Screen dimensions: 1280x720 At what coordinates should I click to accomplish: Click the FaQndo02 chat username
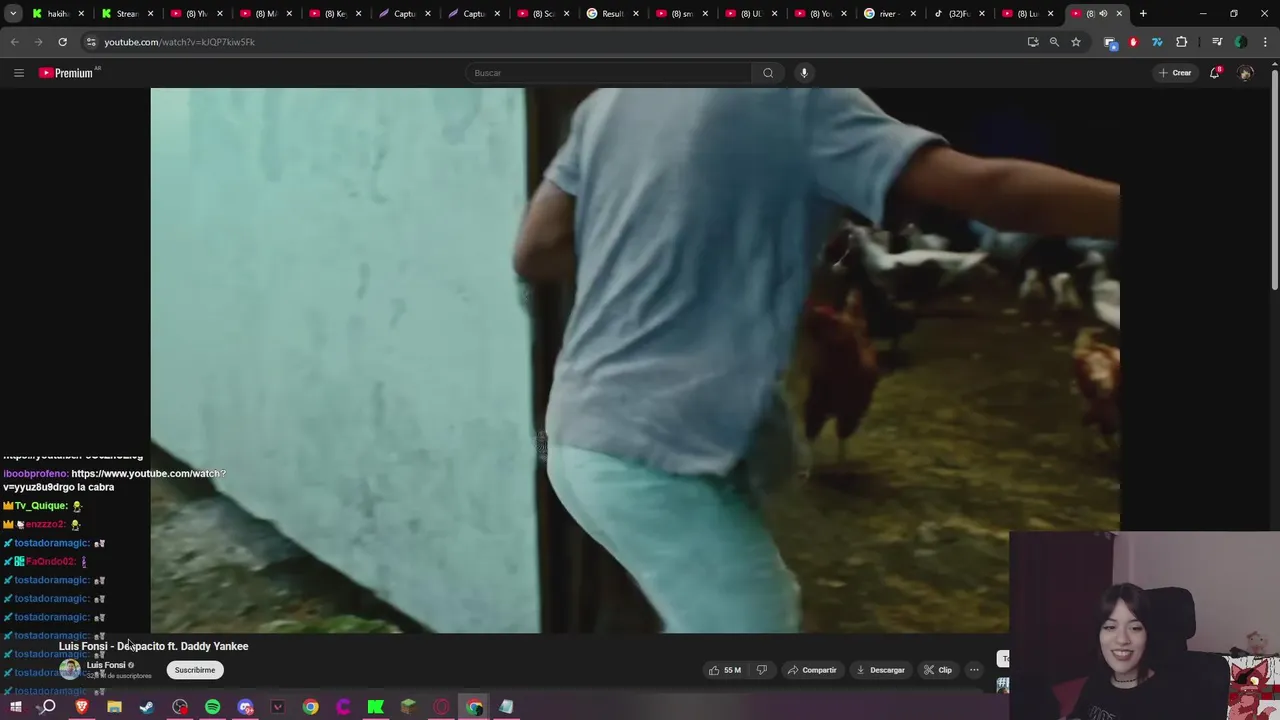[50, 562]
